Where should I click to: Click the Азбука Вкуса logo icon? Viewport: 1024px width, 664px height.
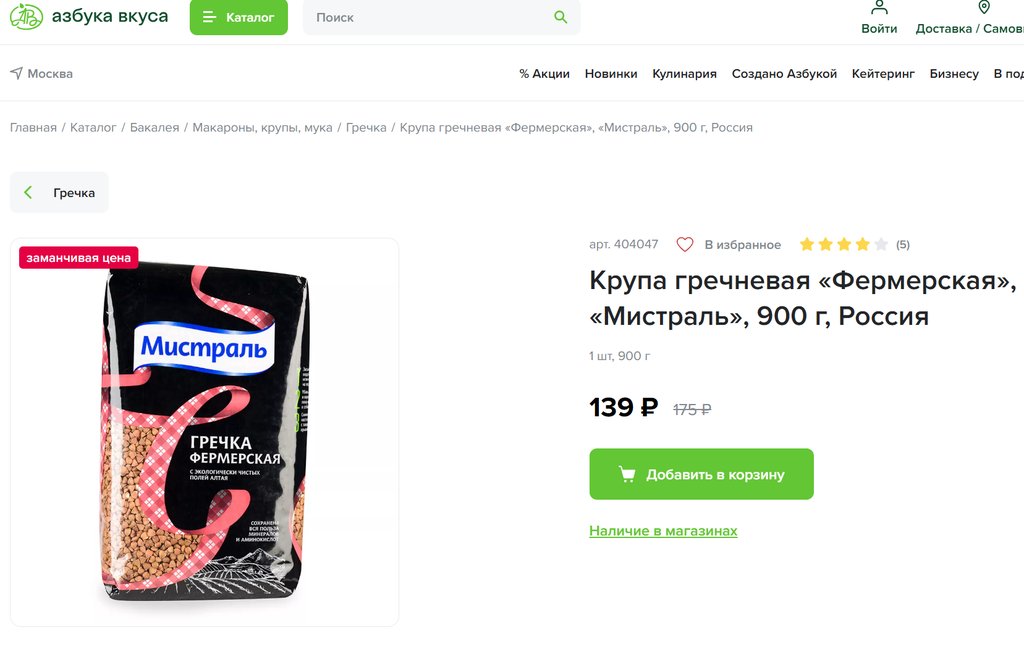[x=26, y=16]
